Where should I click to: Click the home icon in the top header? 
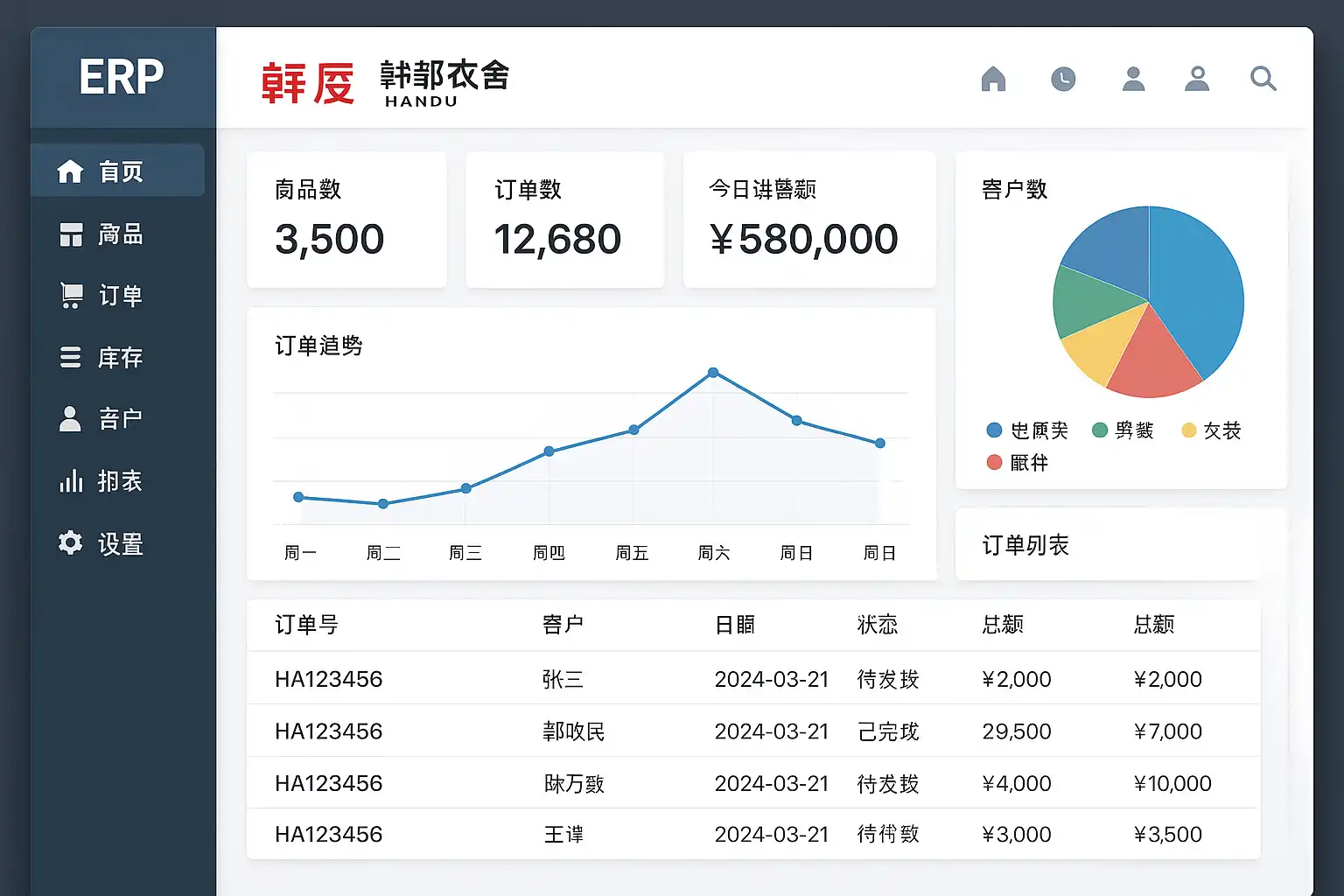coord(993,80)
